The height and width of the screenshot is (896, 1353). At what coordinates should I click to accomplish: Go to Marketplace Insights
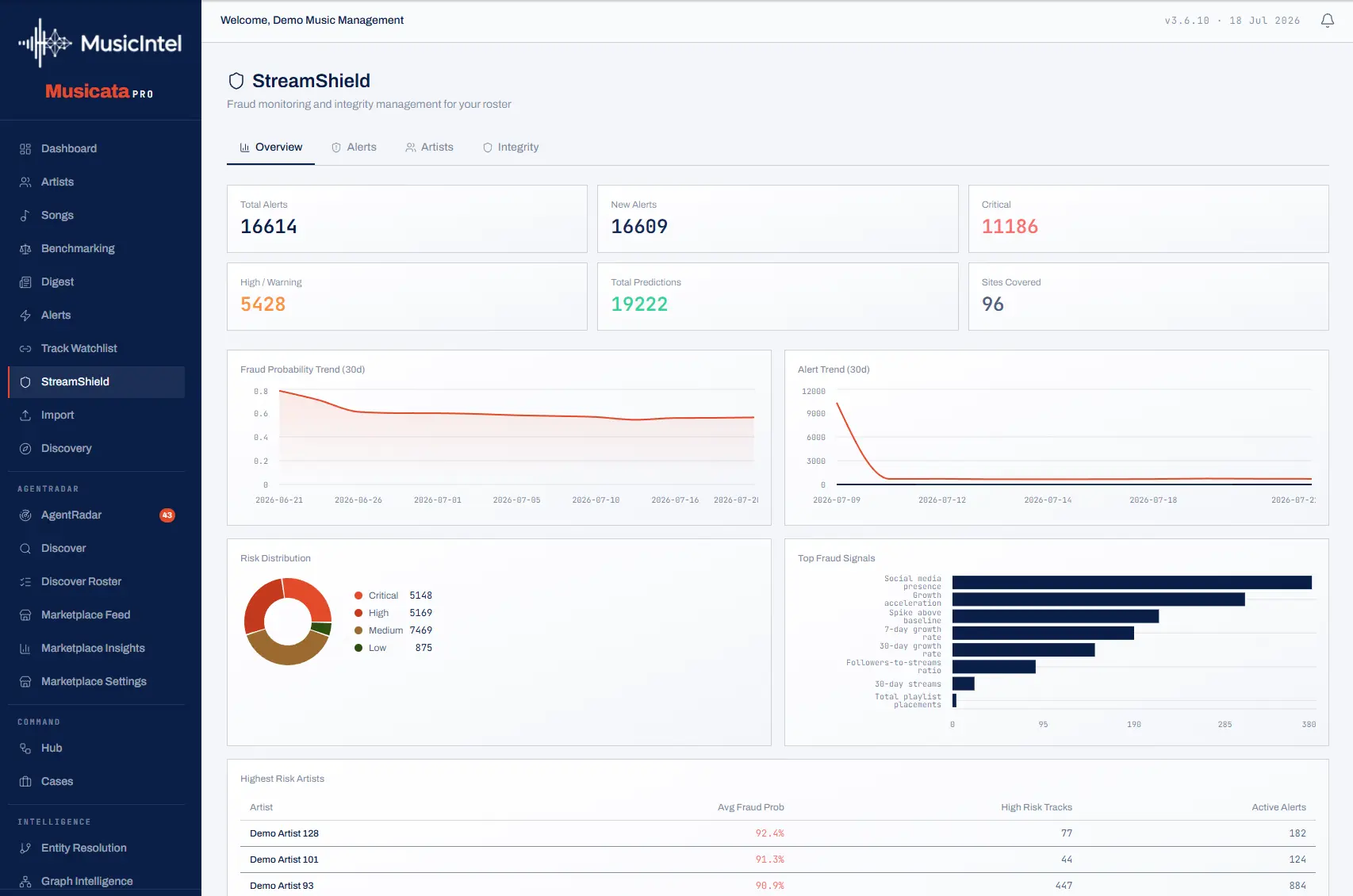(x=96, y=649)
